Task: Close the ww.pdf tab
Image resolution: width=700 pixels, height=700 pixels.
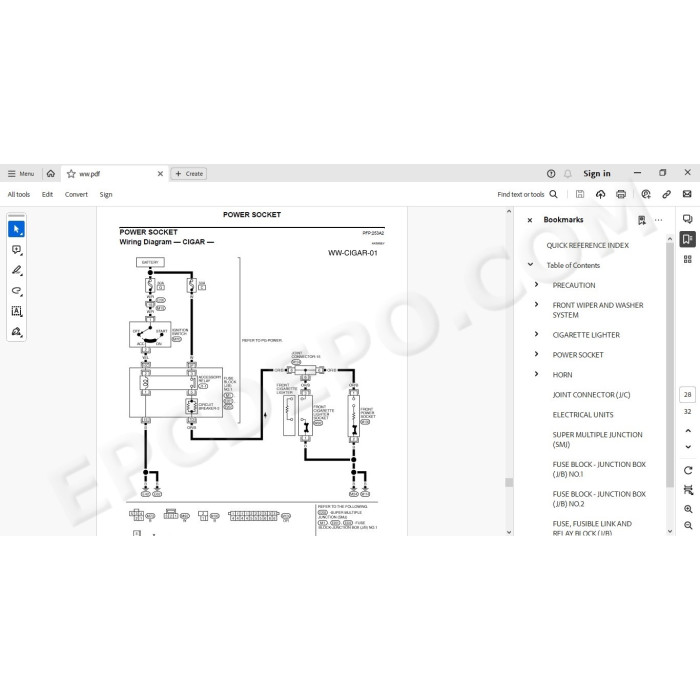Action: [160, 174]
